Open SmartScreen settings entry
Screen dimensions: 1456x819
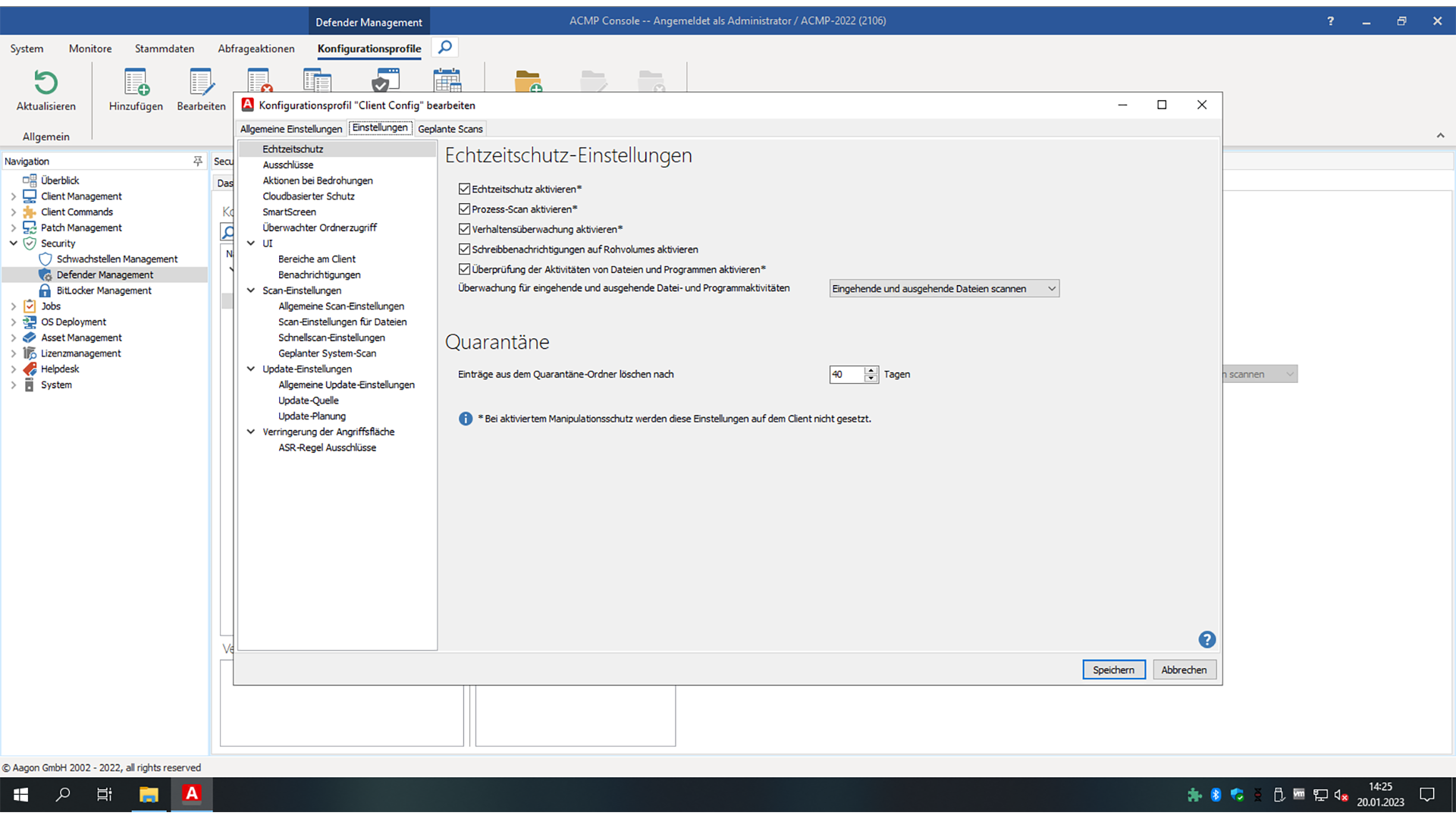point(289,212)
